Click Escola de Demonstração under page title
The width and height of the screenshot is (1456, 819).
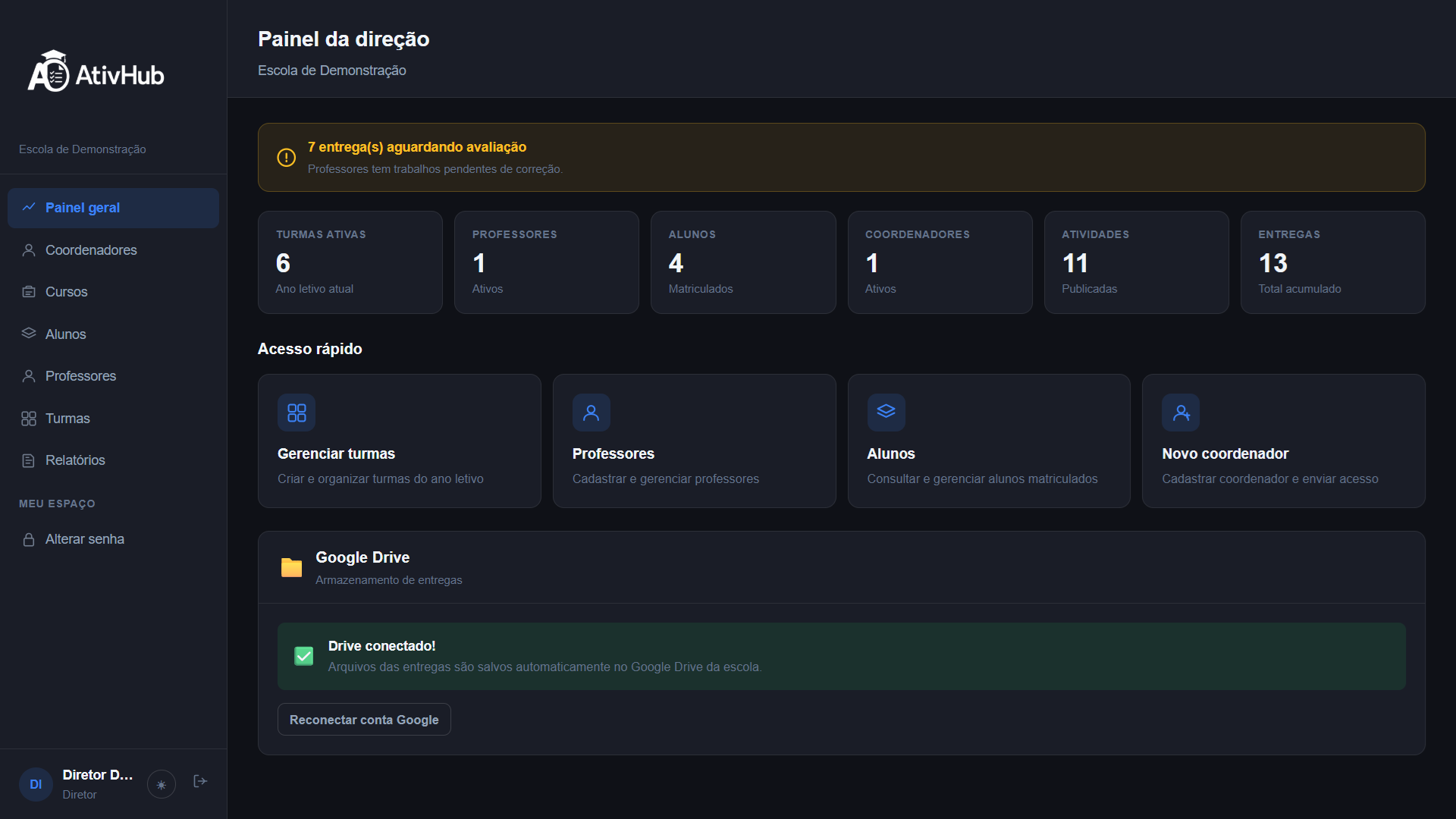(332, 71)
